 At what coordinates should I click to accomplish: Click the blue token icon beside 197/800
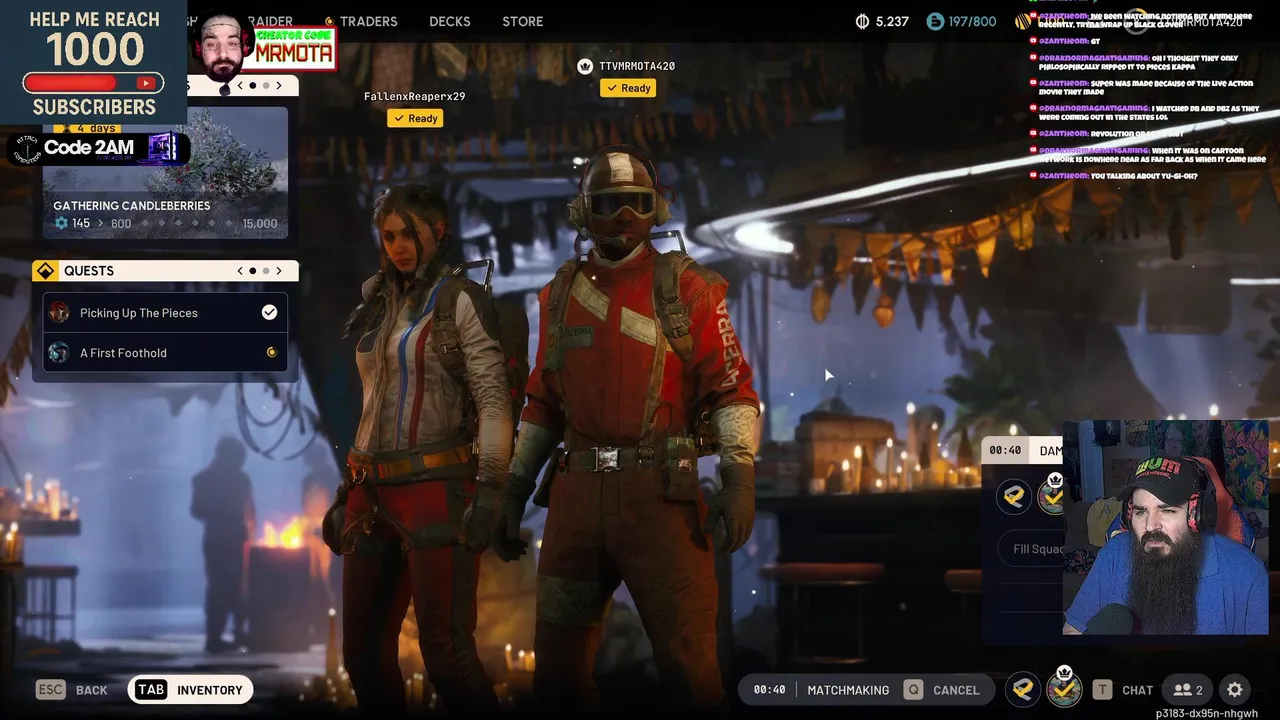tap(935, 21)
